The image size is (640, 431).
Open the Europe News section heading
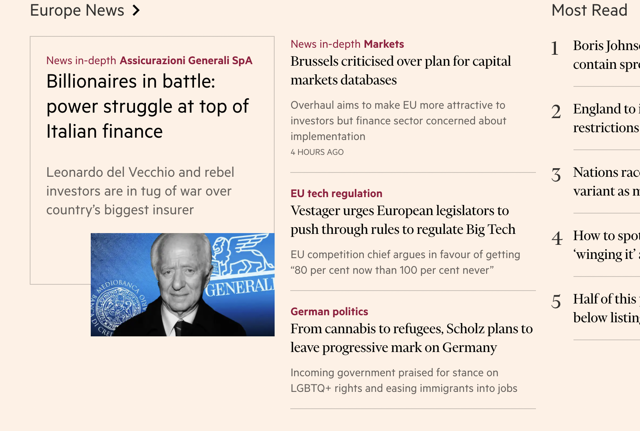tap(77, 11)
